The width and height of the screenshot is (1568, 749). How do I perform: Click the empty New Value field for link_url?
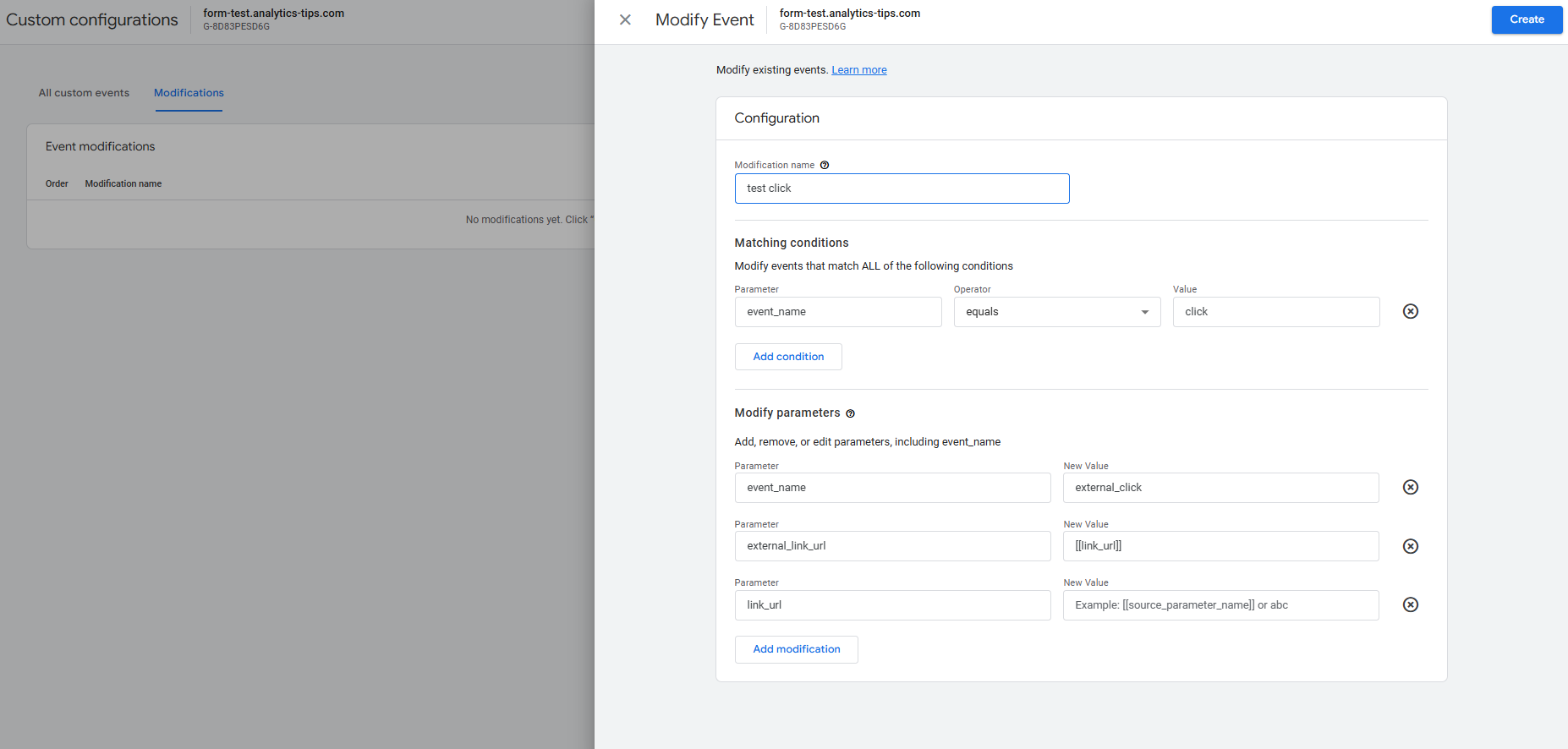pyautogui.click(x=1220, y=605)
